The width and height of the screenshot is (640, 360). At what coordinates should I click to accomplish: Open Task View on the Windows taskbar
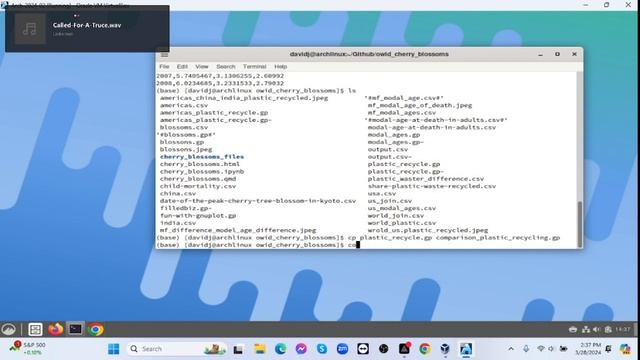238,349
